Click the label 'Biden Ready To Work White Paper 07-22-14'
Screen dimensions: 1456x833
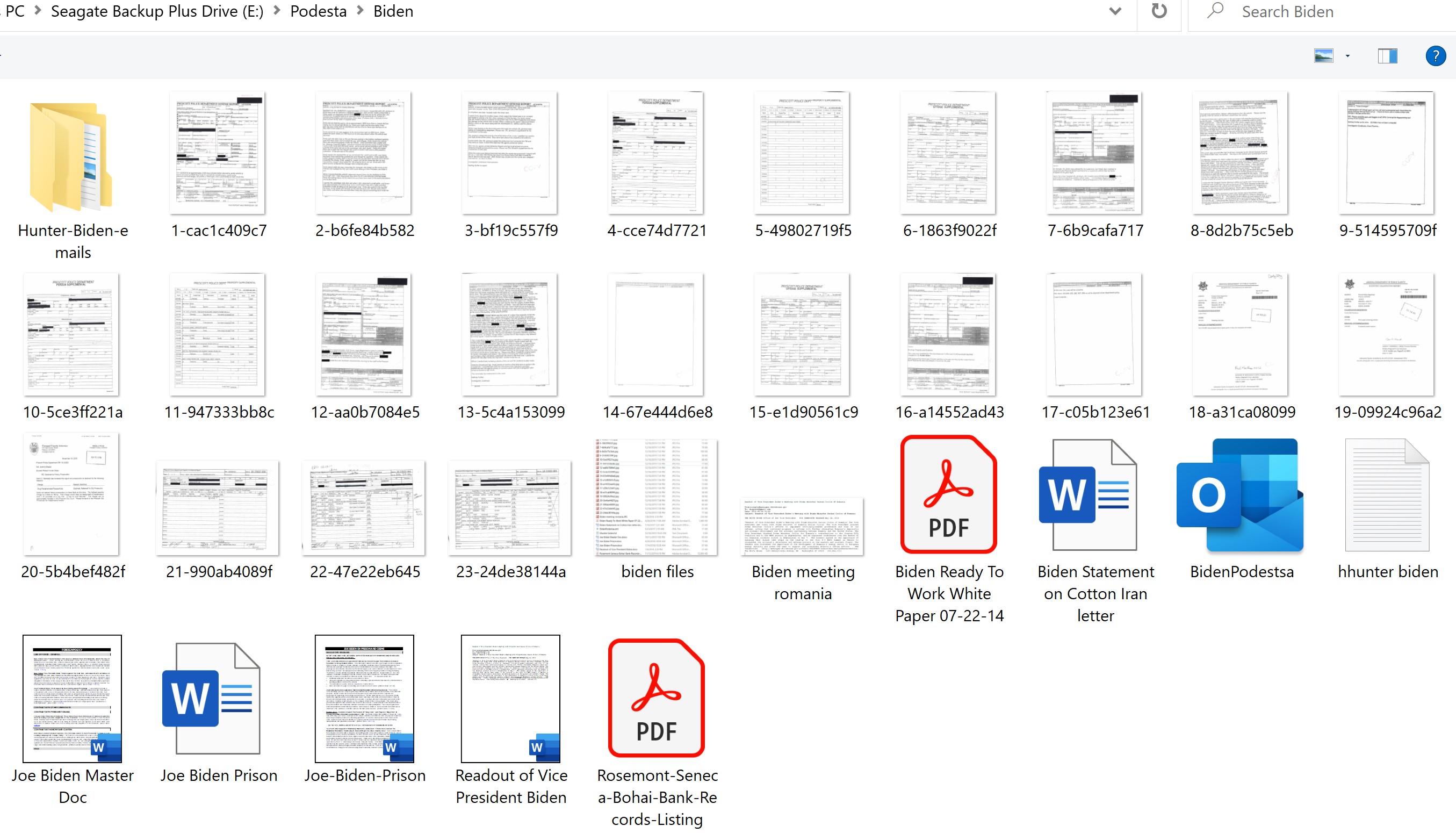(949, 593)
